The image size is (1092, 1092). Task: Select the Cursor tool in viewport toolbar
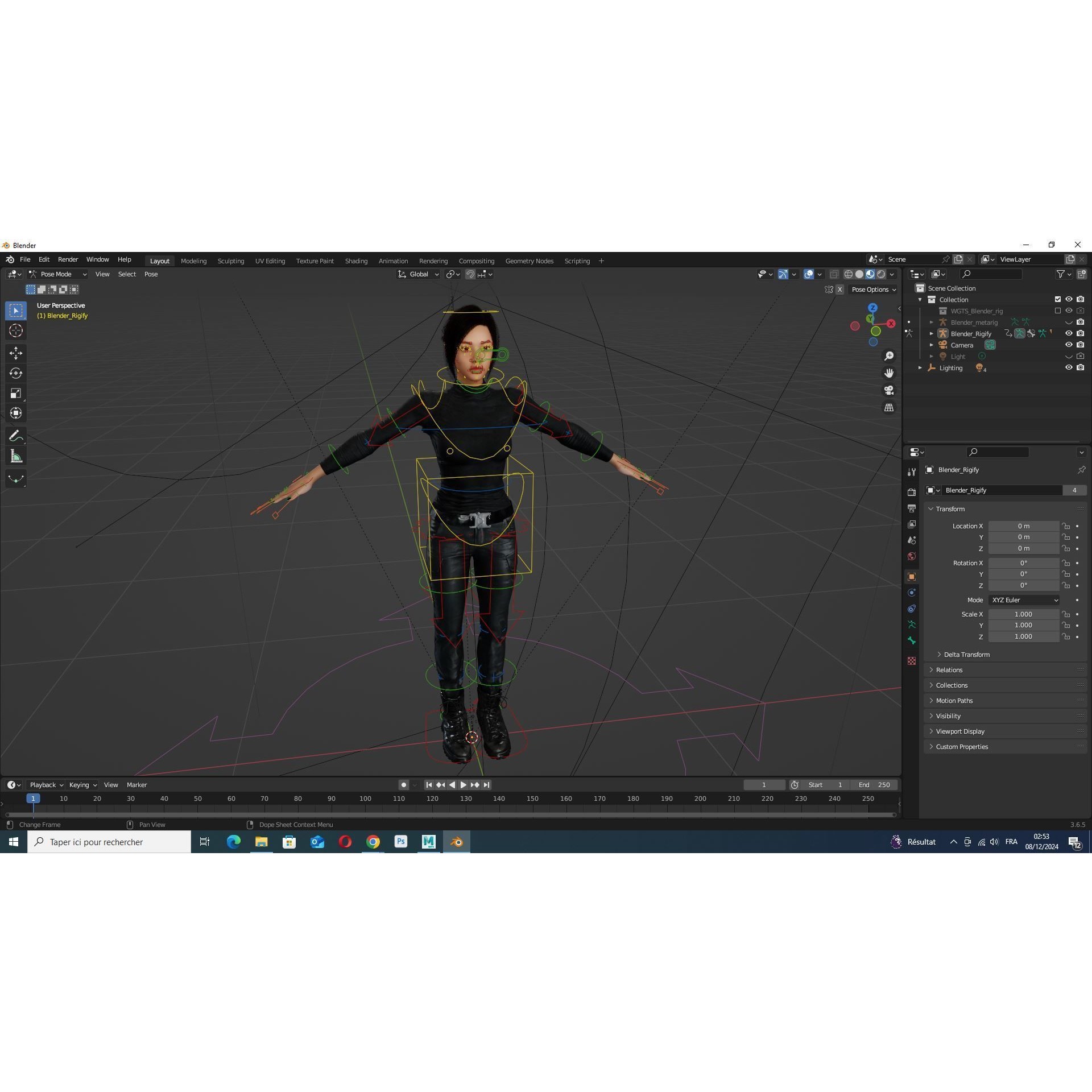point(16,330)
